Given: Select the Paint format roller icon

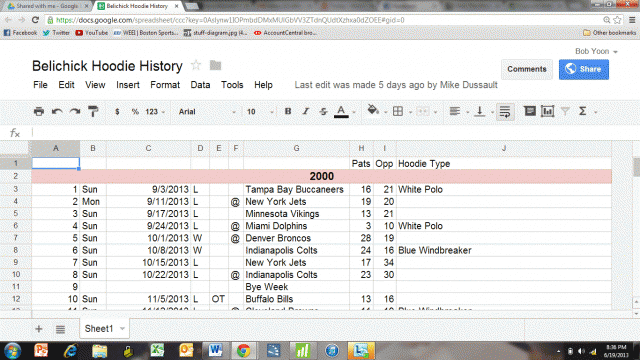Looking at the screenshot, I should click(x=93, y=111).
